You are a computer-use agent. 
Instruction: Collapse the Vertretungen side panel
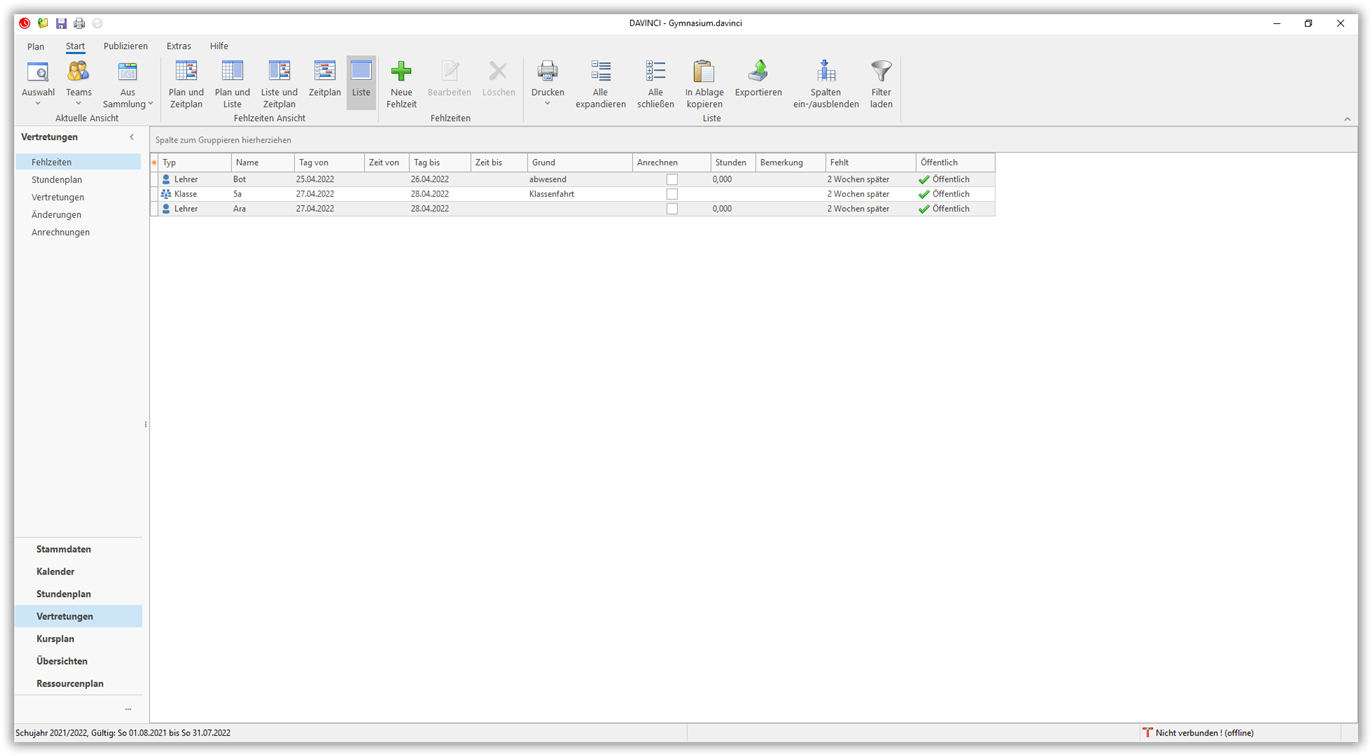point(132,137)
